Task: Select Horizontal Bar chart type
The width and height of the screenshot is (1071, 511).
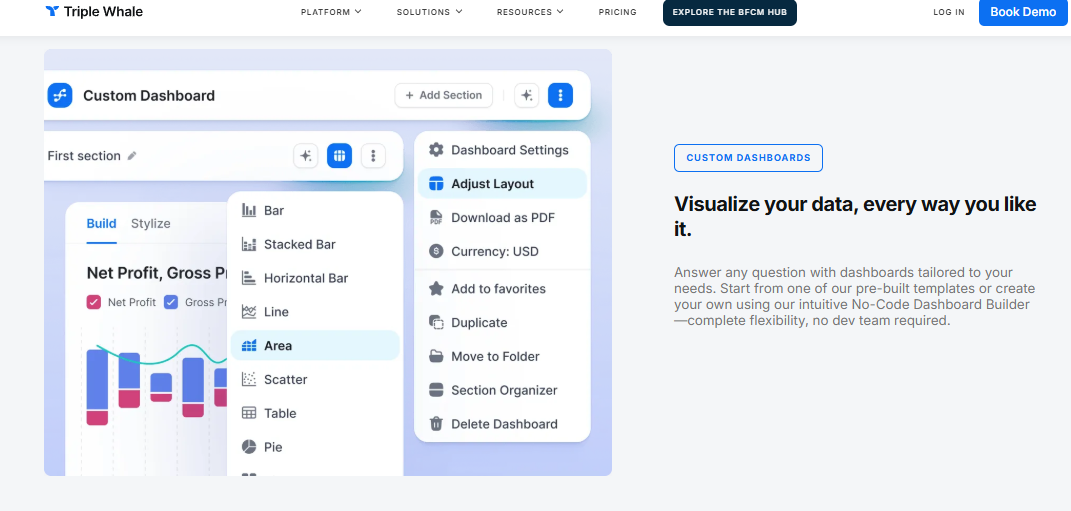Action: click(315, 278)
